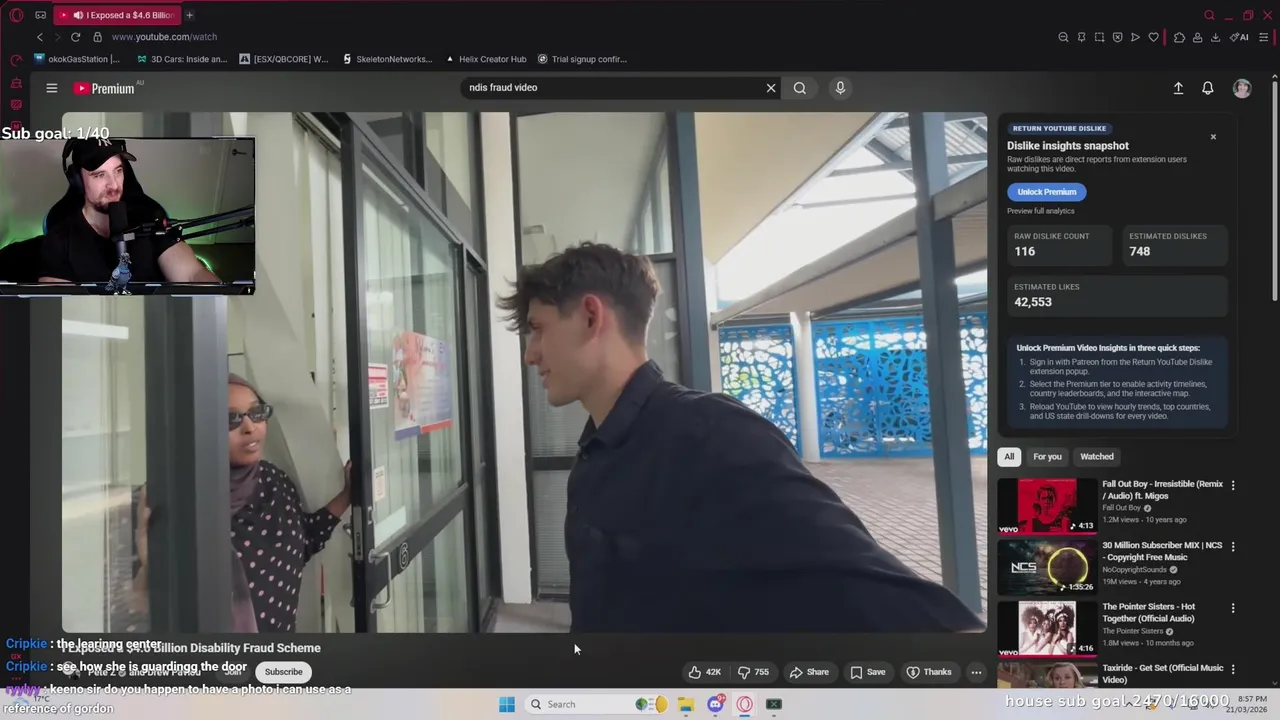Select the Watched filter chip
The width and height of the screenshot is (1280, 720).
(1097, 457)
